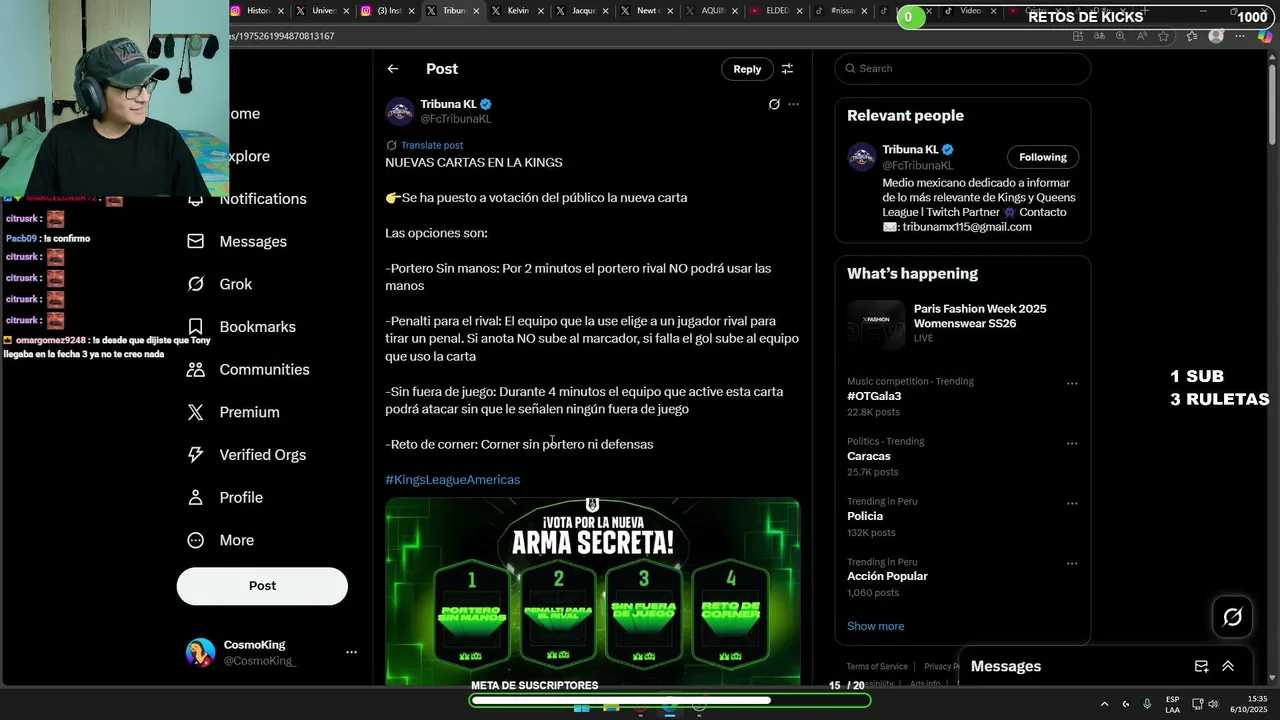The width and height of the screenshot is (1280, 720).
Task: Click the microphone icon in system tray
Action: pyautogui.click(x=1147, y=704)
